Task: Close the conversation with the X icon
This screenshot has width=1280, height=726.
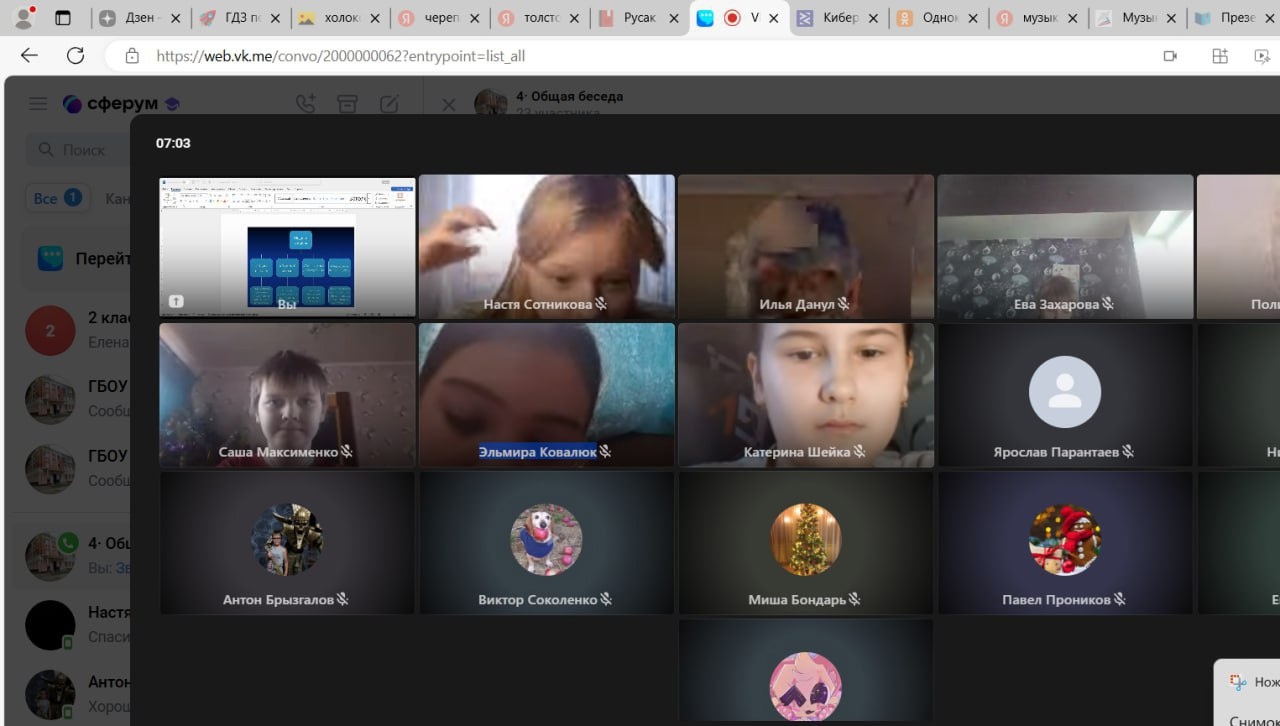Action: pos(449,104)
